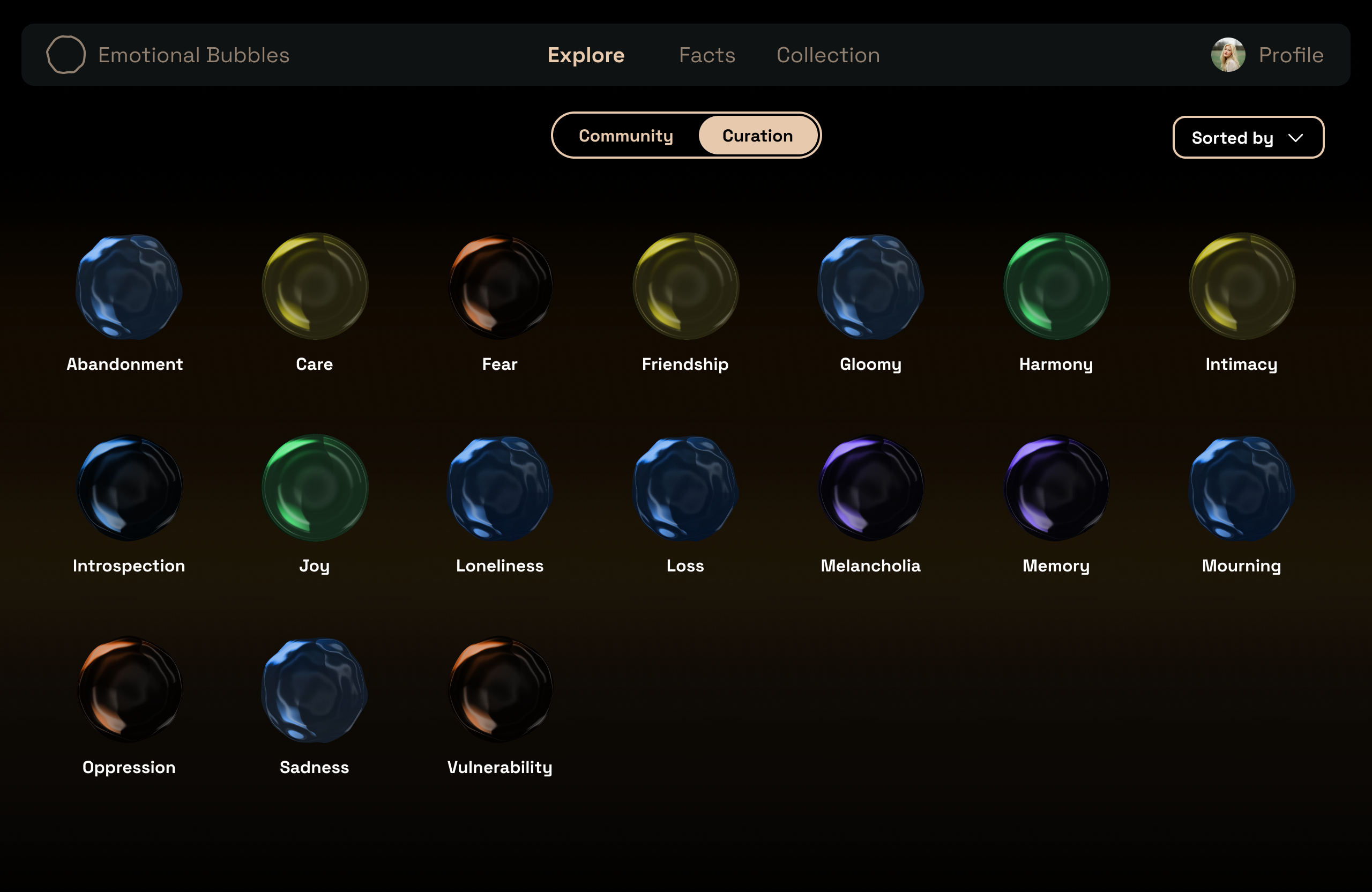Open the Abandonment blue bubble
Screen dimensions: 1372x892
point(129,287)
